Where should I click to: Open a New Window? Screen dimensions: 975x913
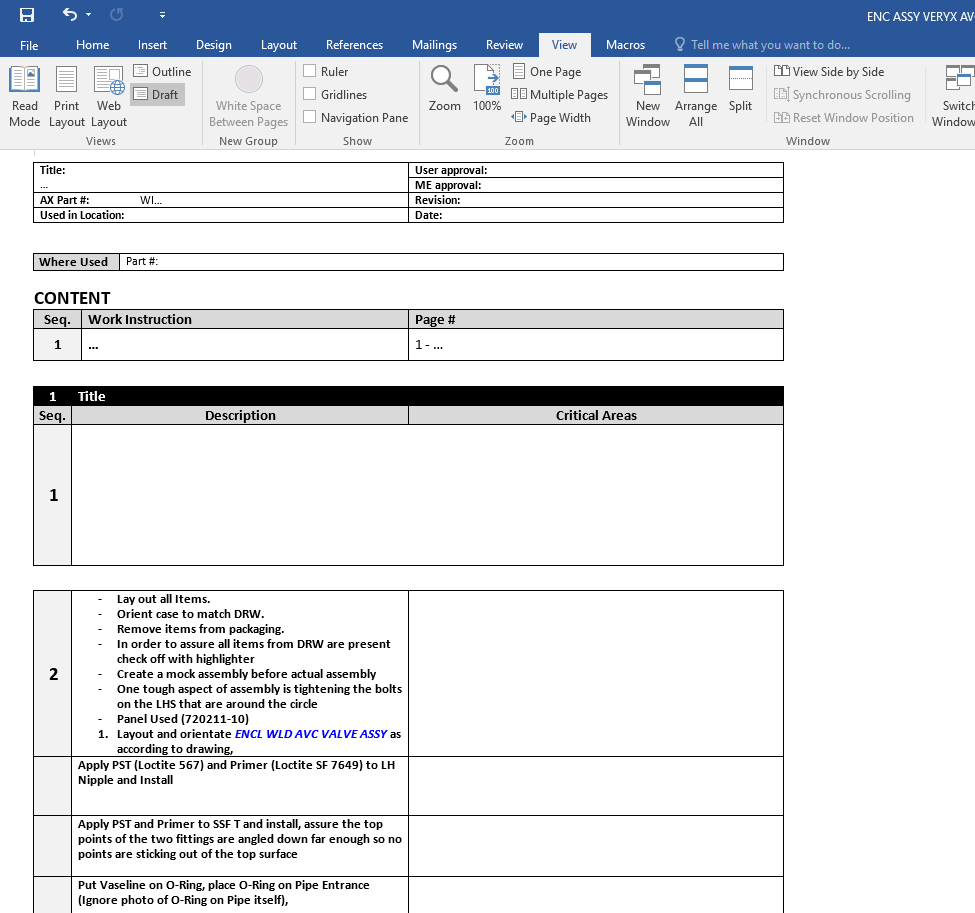648,97
